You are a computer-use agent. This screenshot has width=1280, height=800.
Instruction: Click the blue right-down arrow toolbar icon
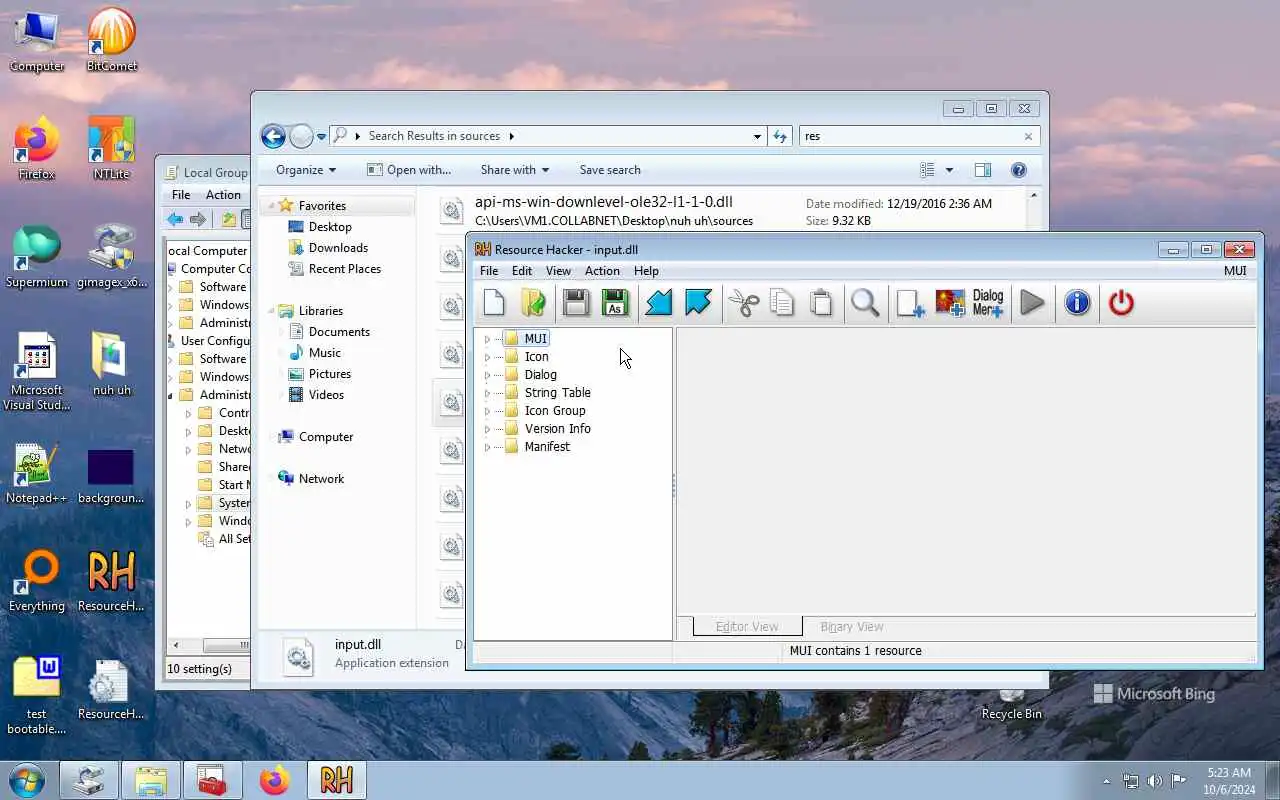click(697, 303)
